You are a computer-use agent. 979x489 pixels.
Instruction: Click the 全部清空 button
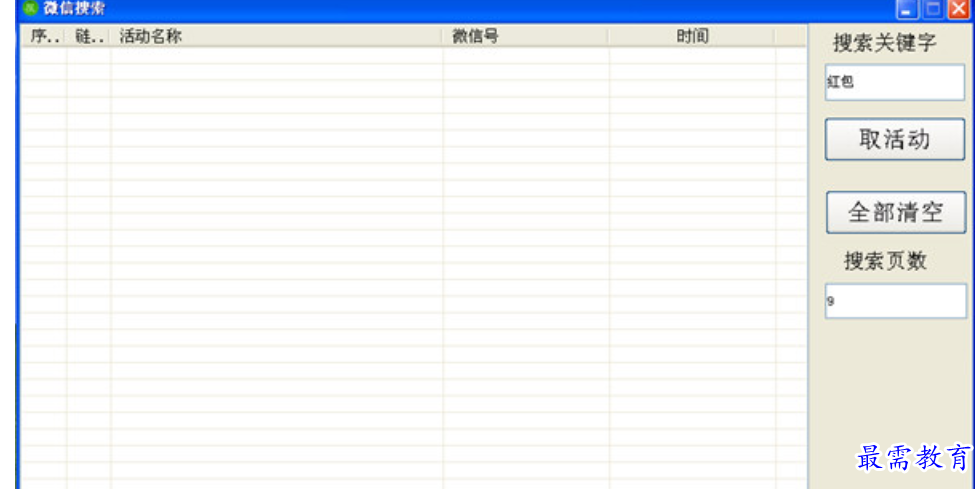click(896, 213)
